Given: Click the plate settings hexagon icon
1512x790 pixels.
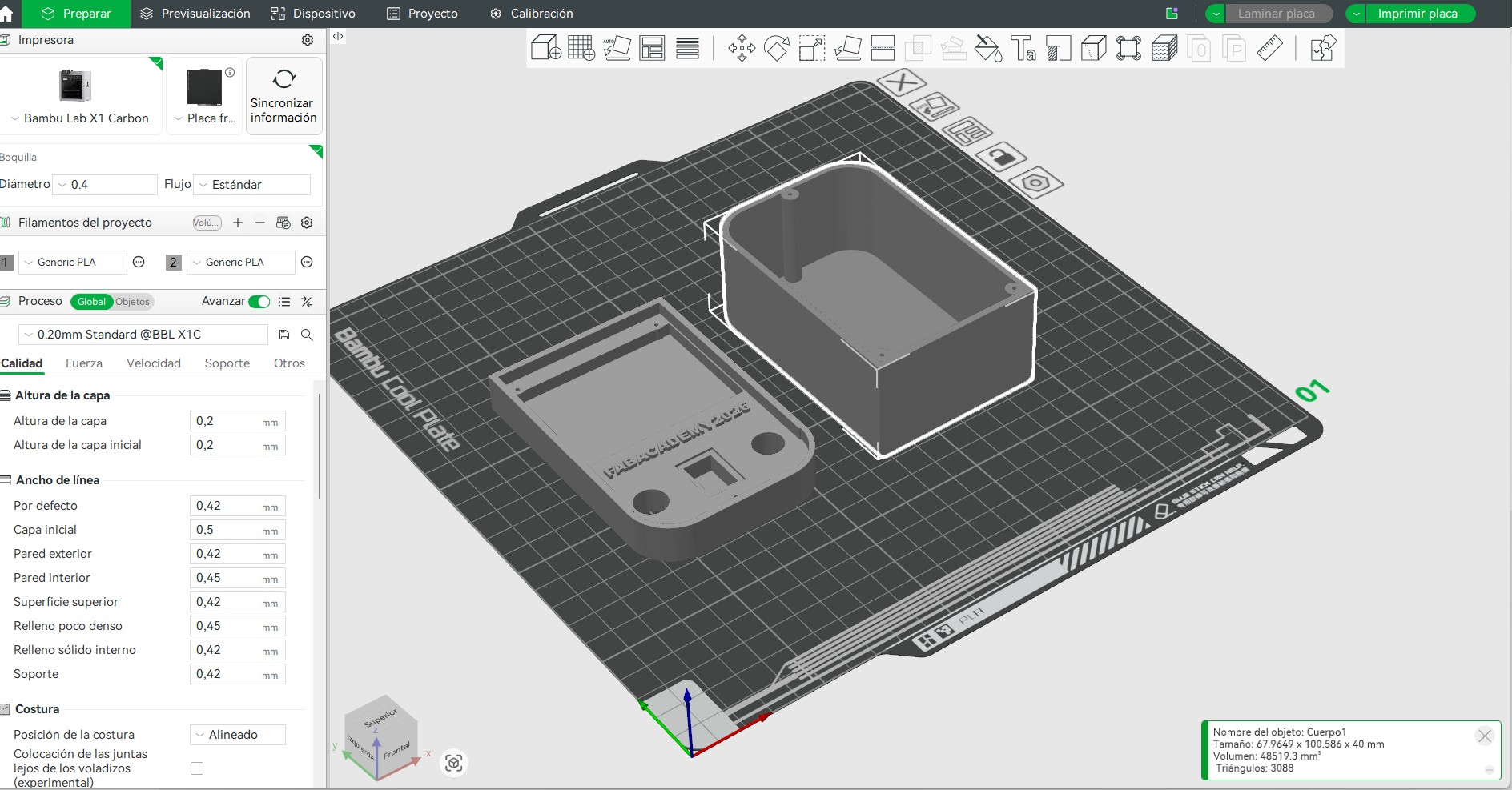Looking at the screenshot, I should pos(1035,182).
